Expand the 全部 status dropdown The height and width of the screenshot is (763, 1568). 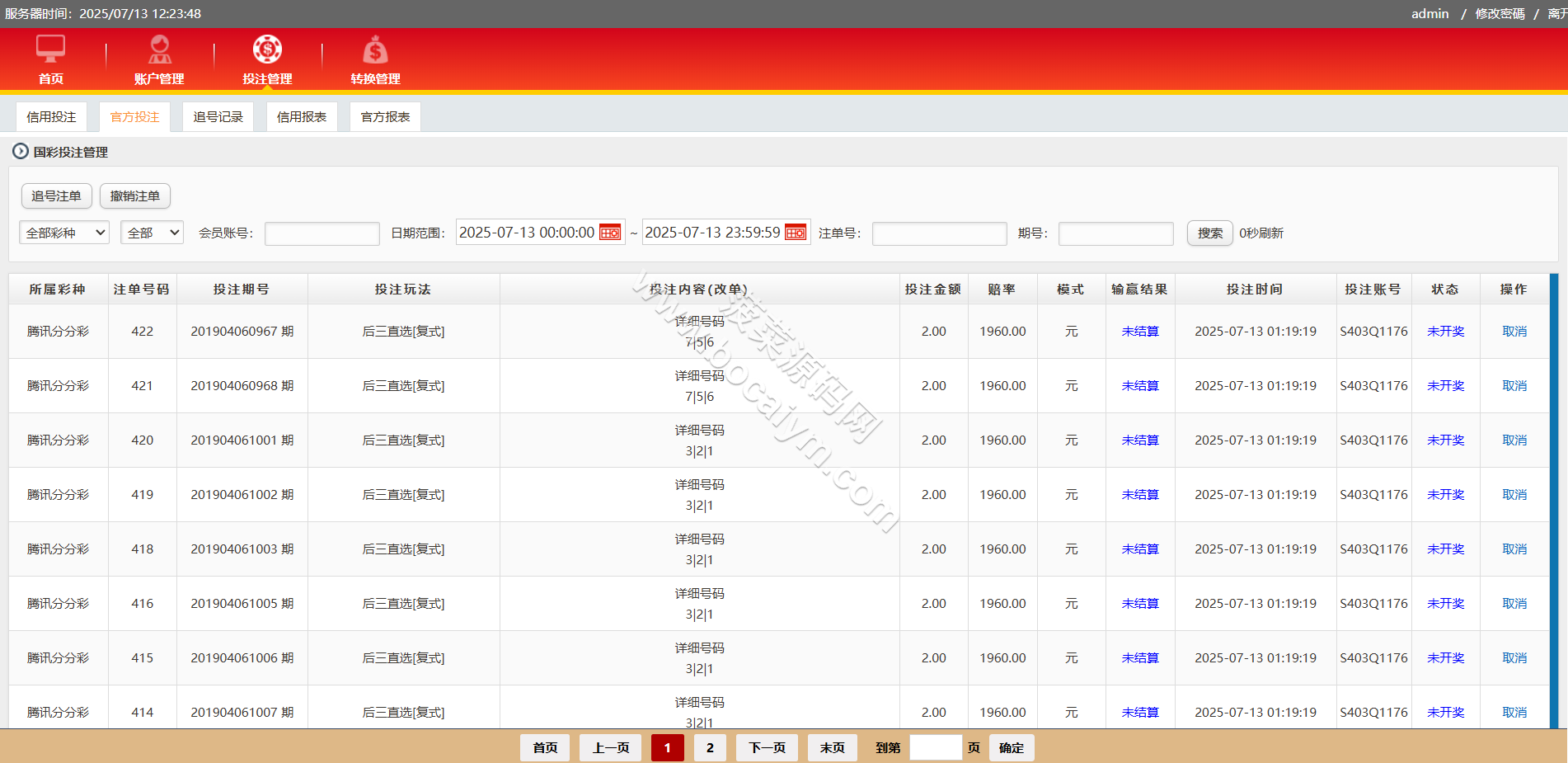[152, 233]
